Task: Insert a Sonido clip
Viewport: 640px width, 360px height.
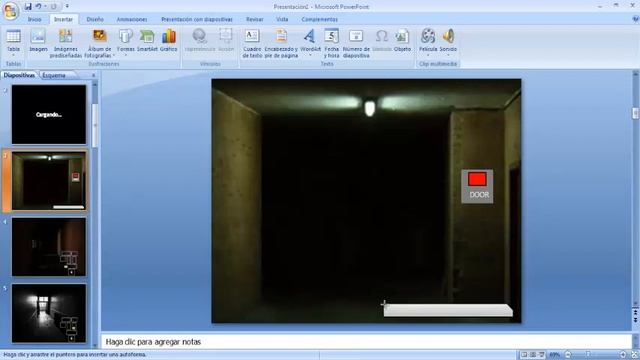Action: click(x=448, y=43)
